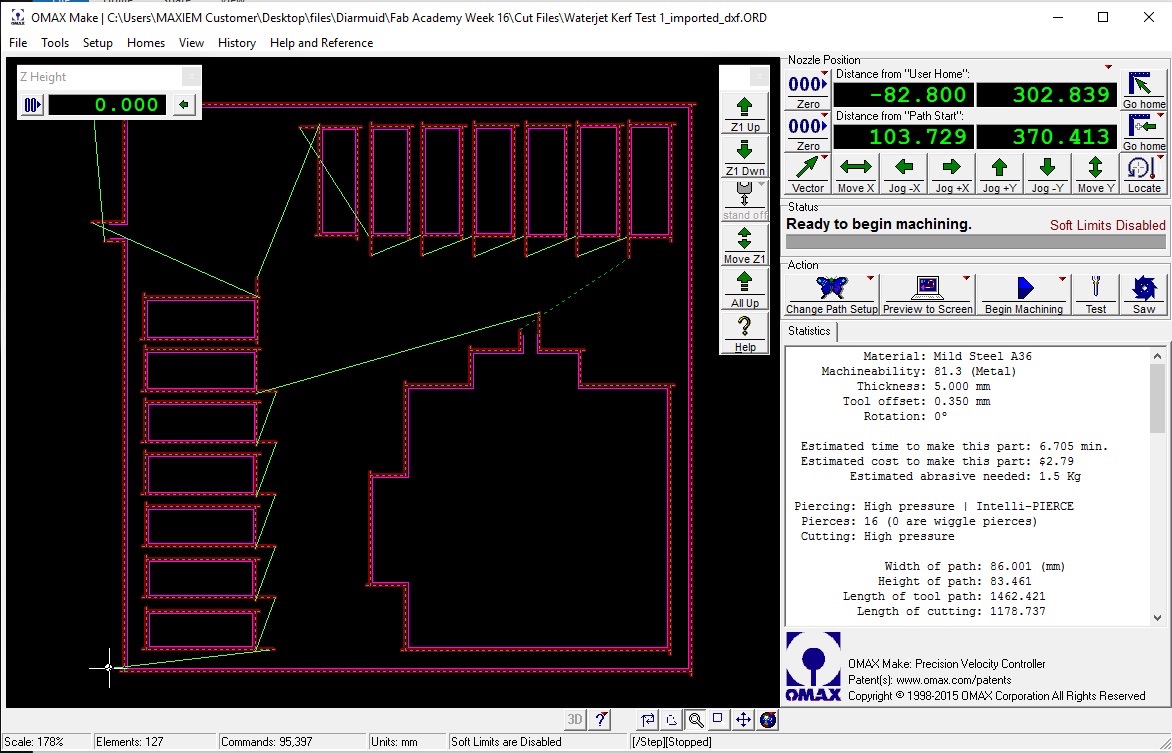1172x753 pixels.
Task: Lower the nozzle with Z1 Dwn
Action: (x=744, y=157)
